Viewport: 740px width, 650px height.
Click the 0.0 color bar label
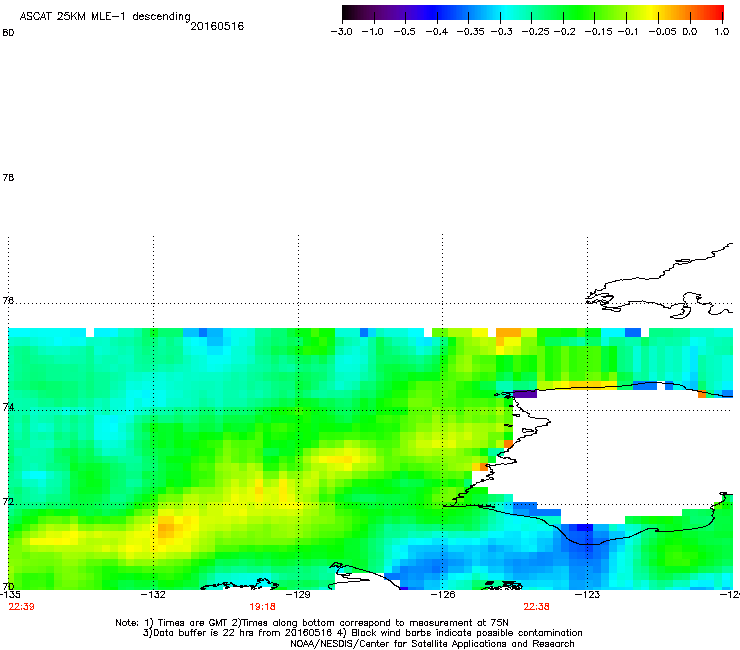pos(690,32)
